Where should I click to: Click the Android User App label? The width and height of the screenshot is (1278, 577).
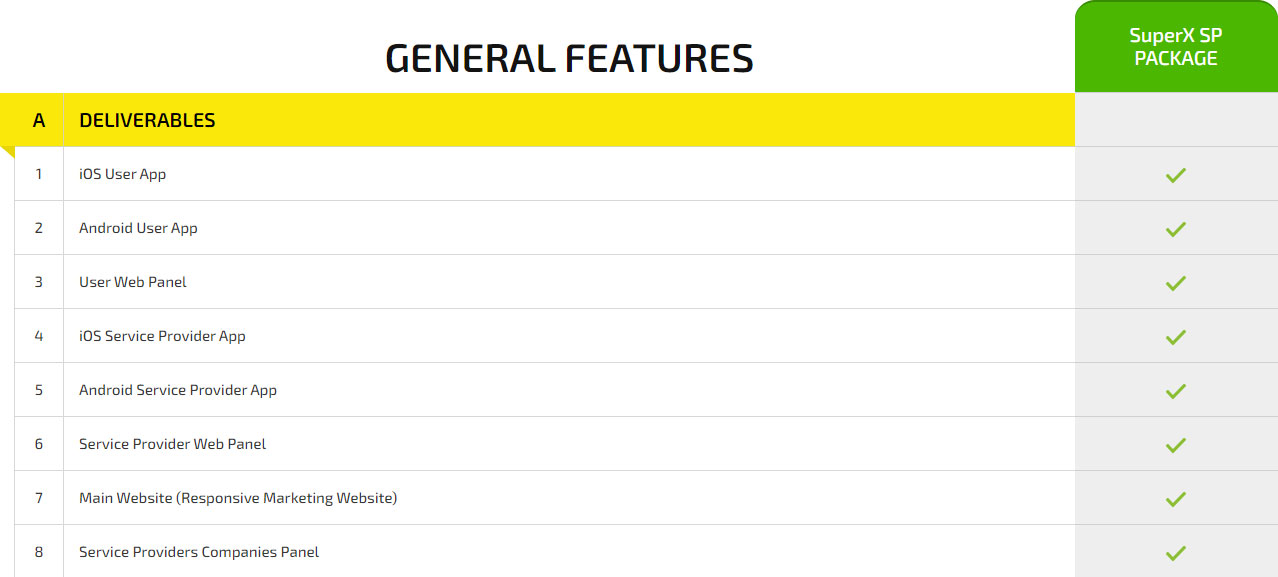[138, 228]
